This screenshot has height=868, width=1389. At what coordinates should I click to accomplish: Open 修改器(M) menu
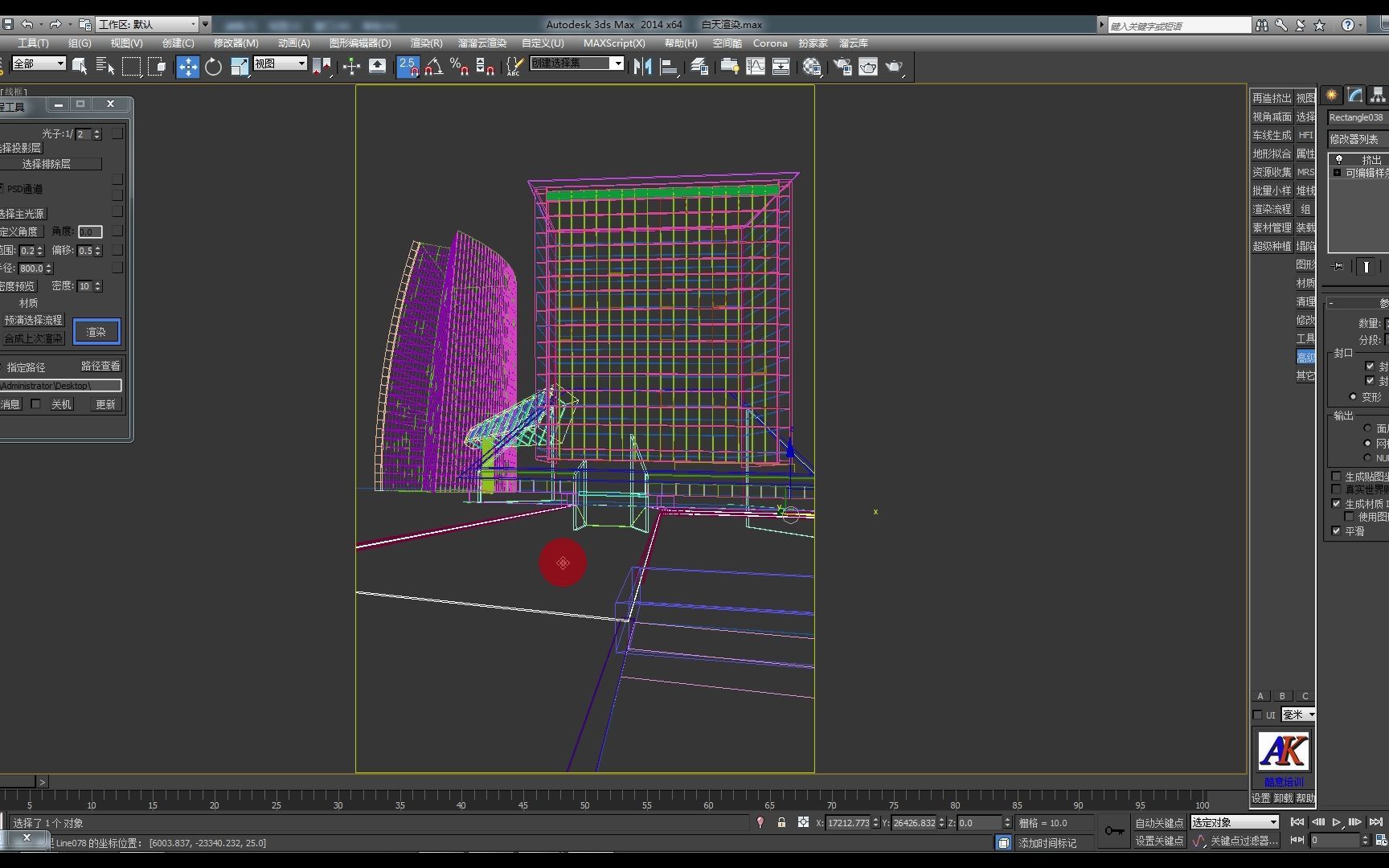click(236, 43)
